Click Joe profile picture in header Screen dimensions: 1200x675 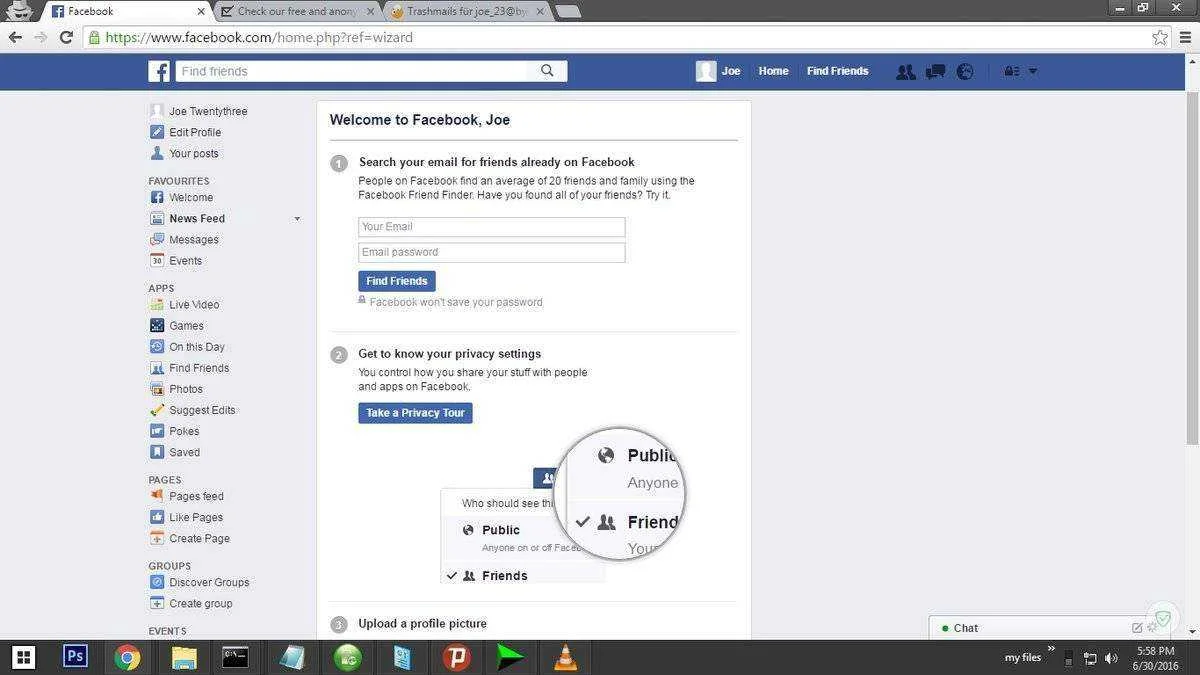point(706,71)
